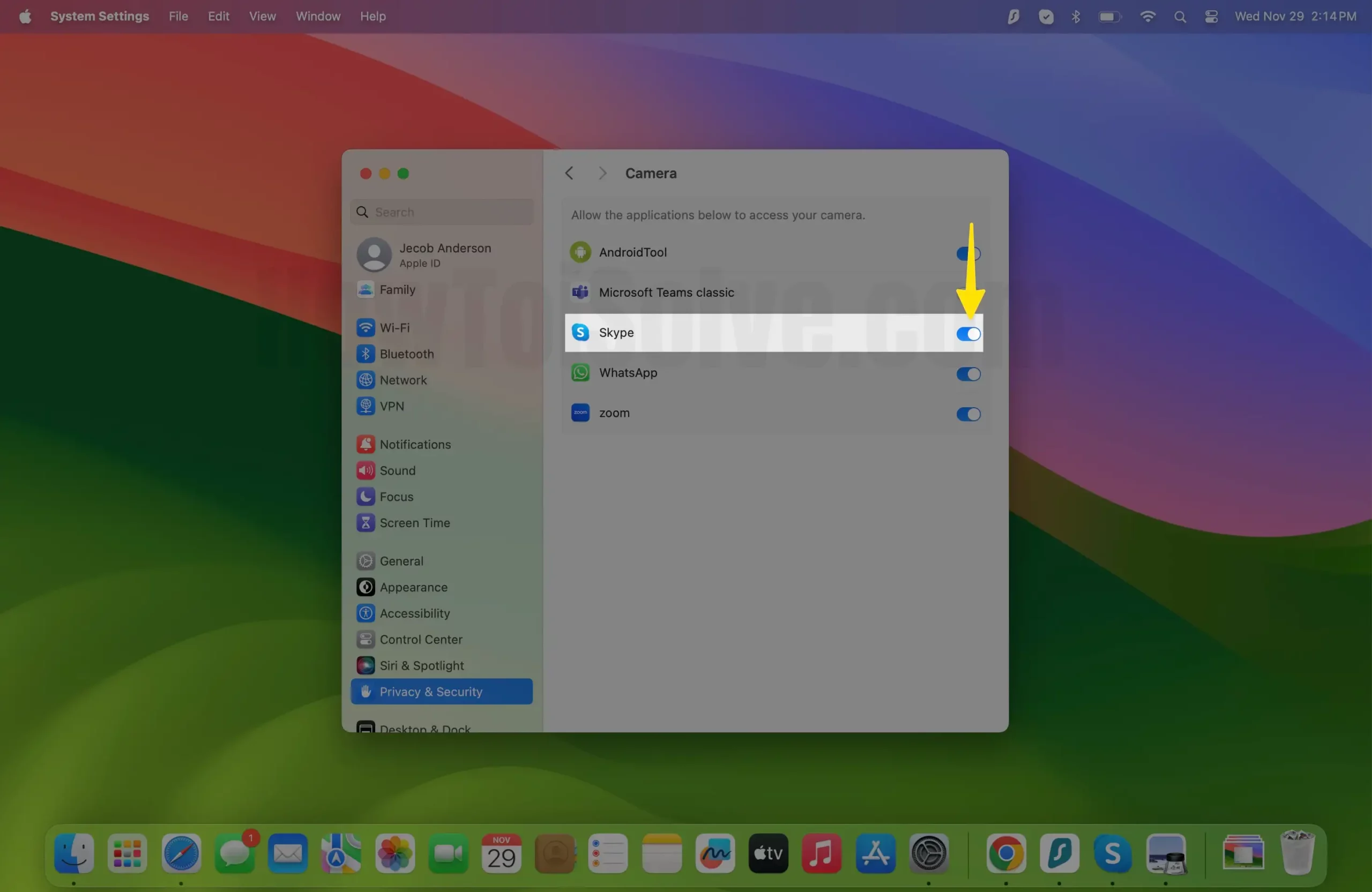Click the forward navigation chevron

pos(602,174)
